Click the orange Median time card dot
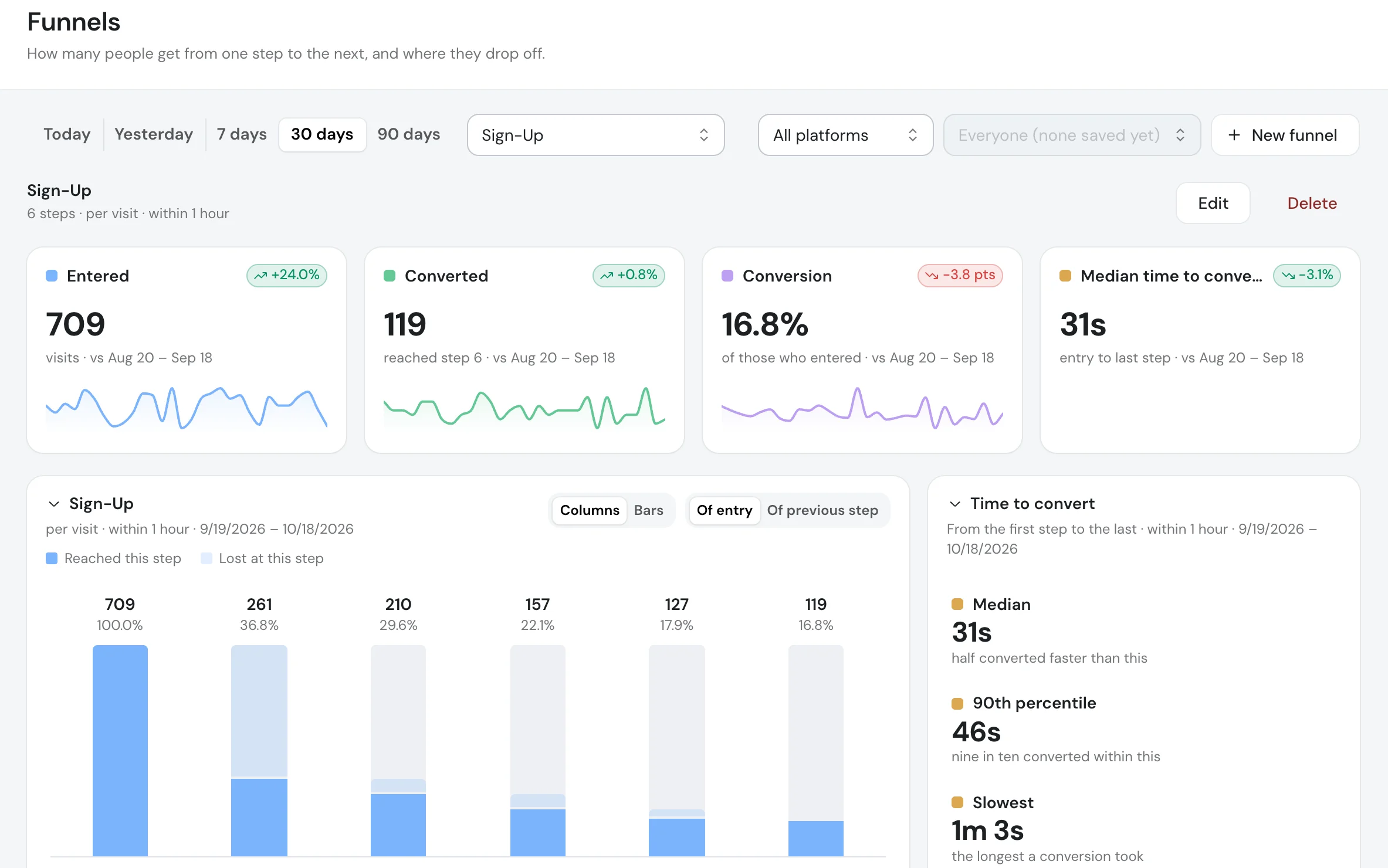1388x868 pixels. (x=1065, y=276)
